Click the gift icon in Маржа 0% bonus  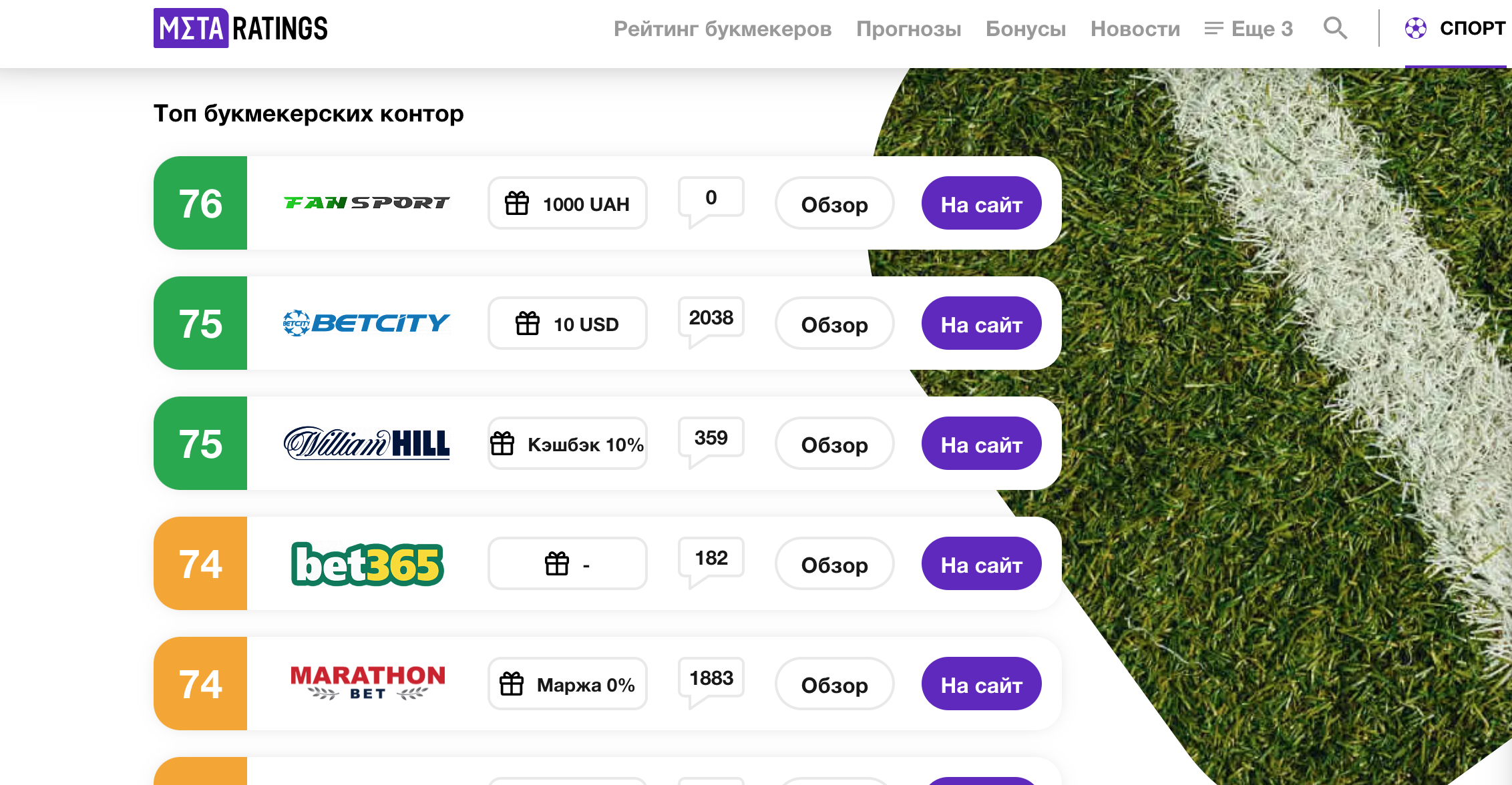(512, 684)
